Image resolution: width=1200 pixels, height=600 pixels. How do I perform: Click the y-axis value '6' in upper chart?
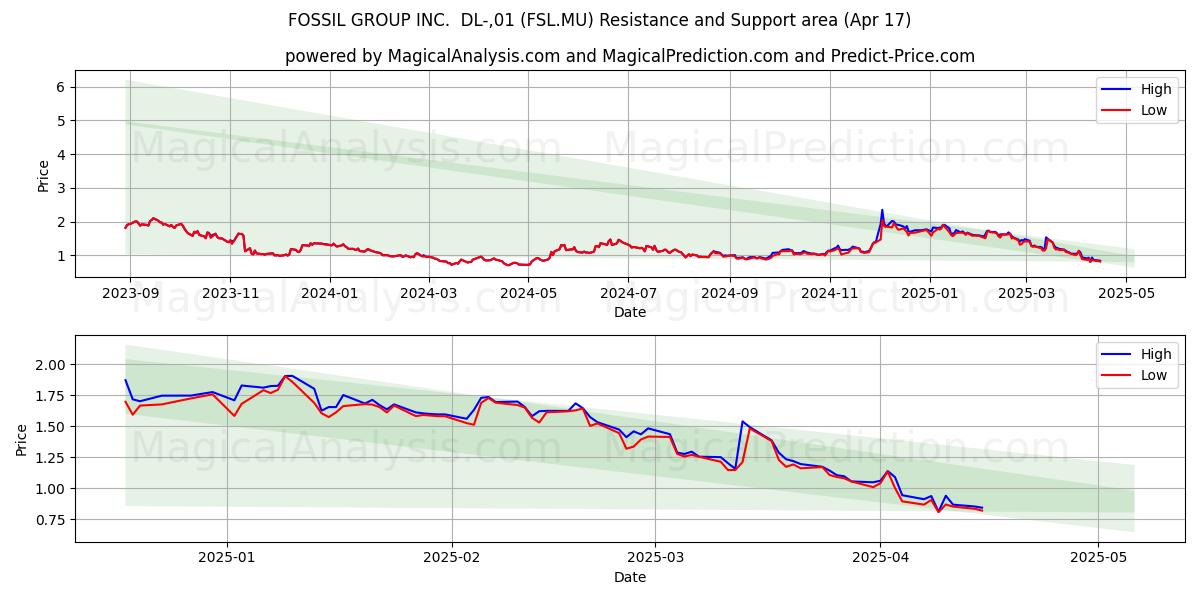pos(60,87)
